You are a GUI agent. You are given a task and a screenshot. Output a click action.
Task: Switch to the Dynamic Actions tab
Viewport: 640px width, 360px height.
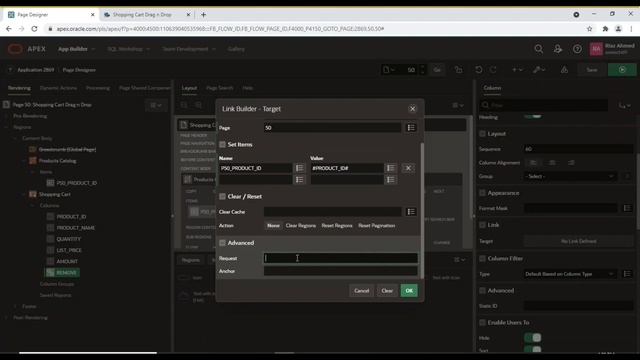(x=58, y=88)
